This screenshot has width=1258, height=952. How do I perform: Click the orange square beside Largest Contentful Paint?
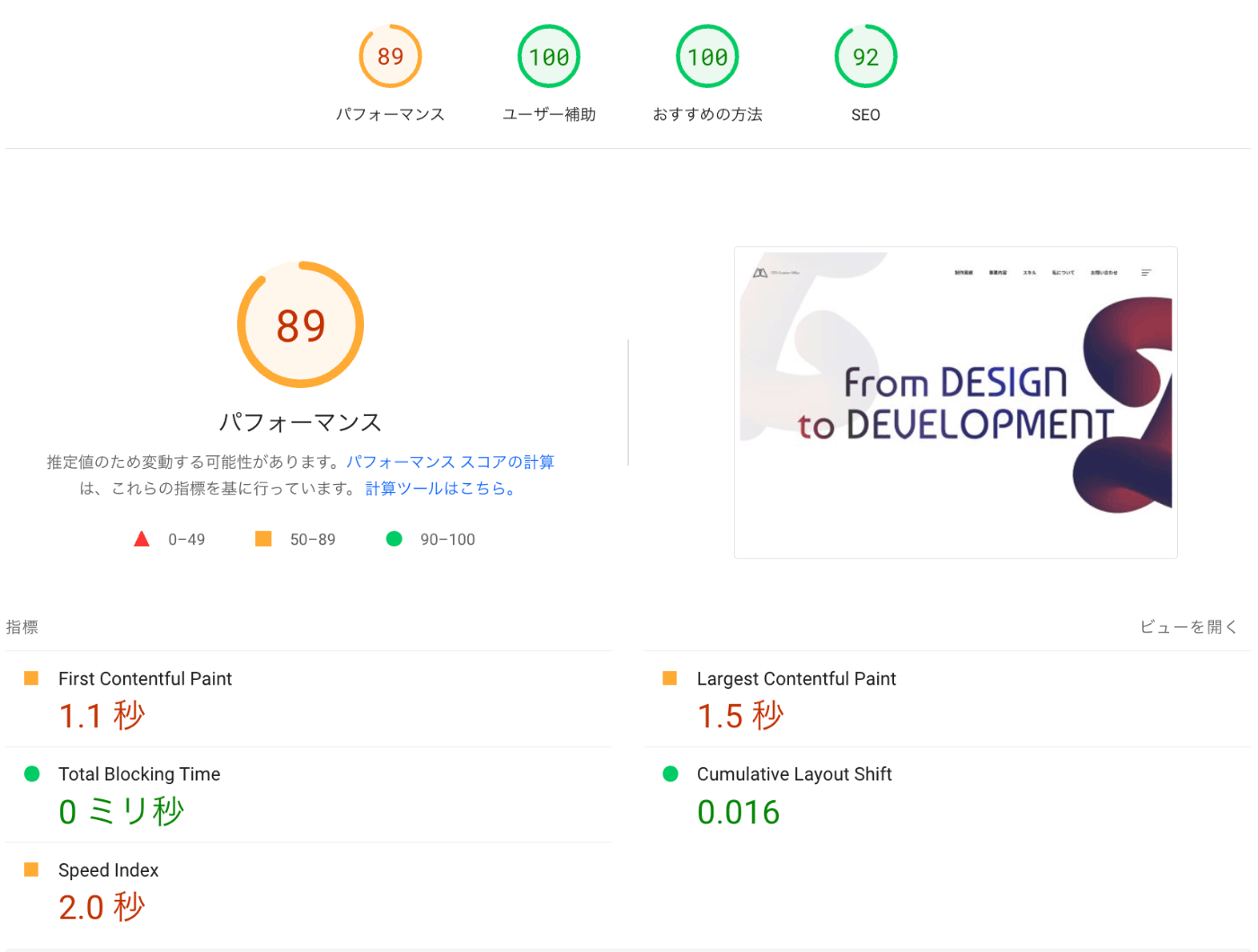669,678
